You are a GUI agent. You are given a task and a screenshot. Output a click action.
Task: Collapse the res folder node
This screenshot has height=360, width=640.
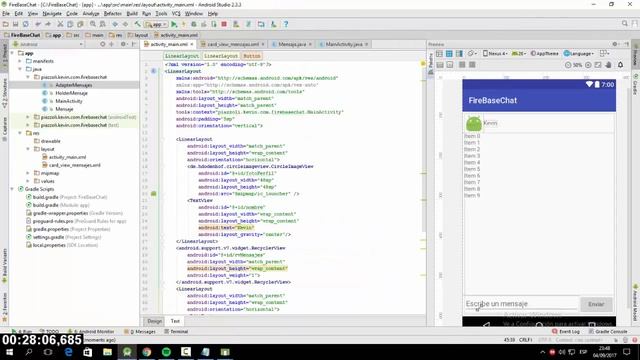tap(20, 133)
